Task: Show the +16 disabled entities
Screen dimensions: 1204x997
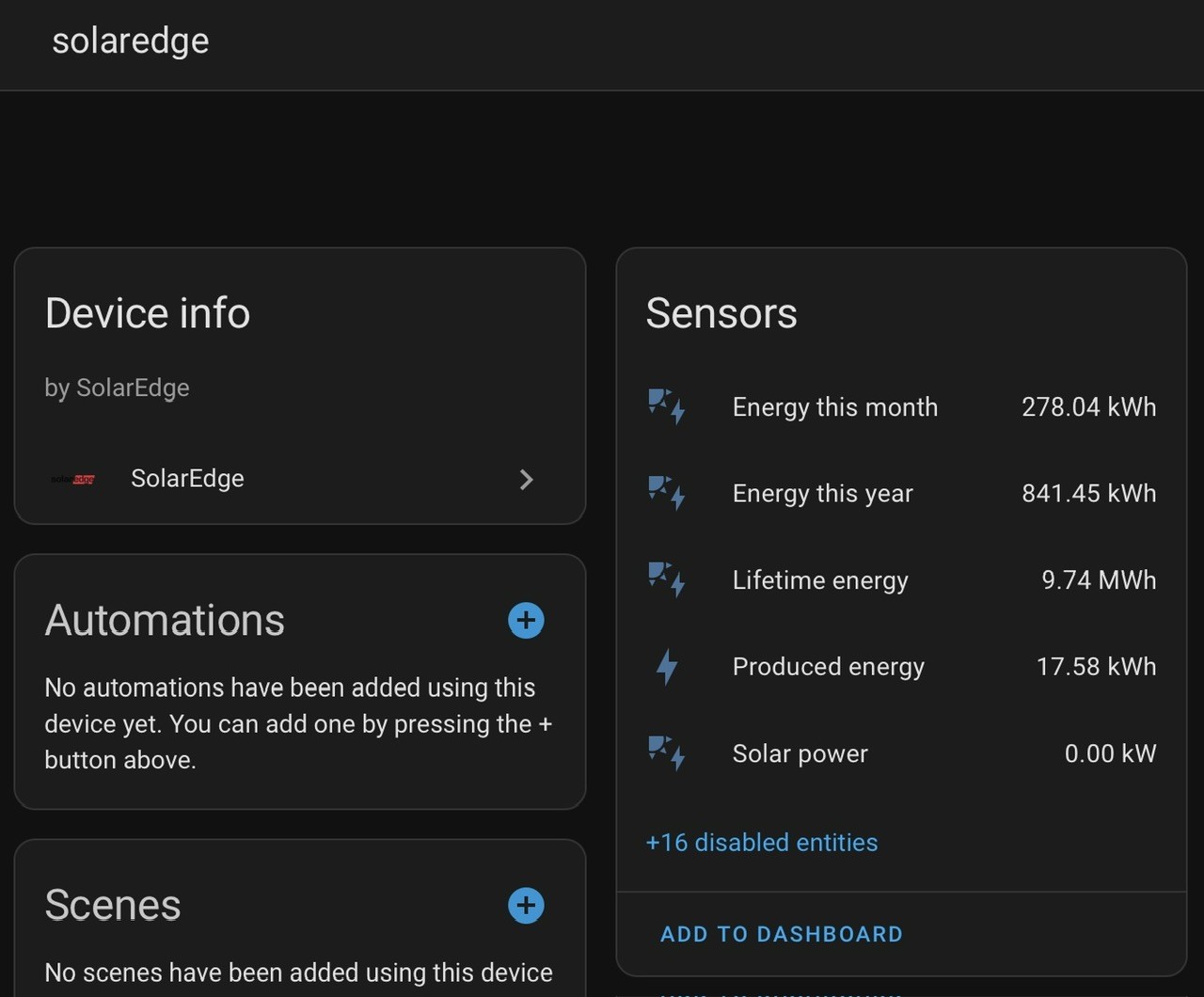Action: tap(762, 842)
